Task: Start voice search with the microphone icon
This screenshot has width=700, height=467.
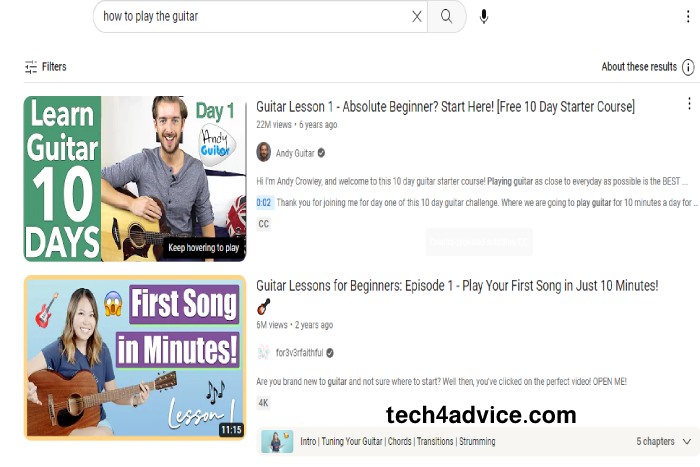Action: click(x=483, y=17)
